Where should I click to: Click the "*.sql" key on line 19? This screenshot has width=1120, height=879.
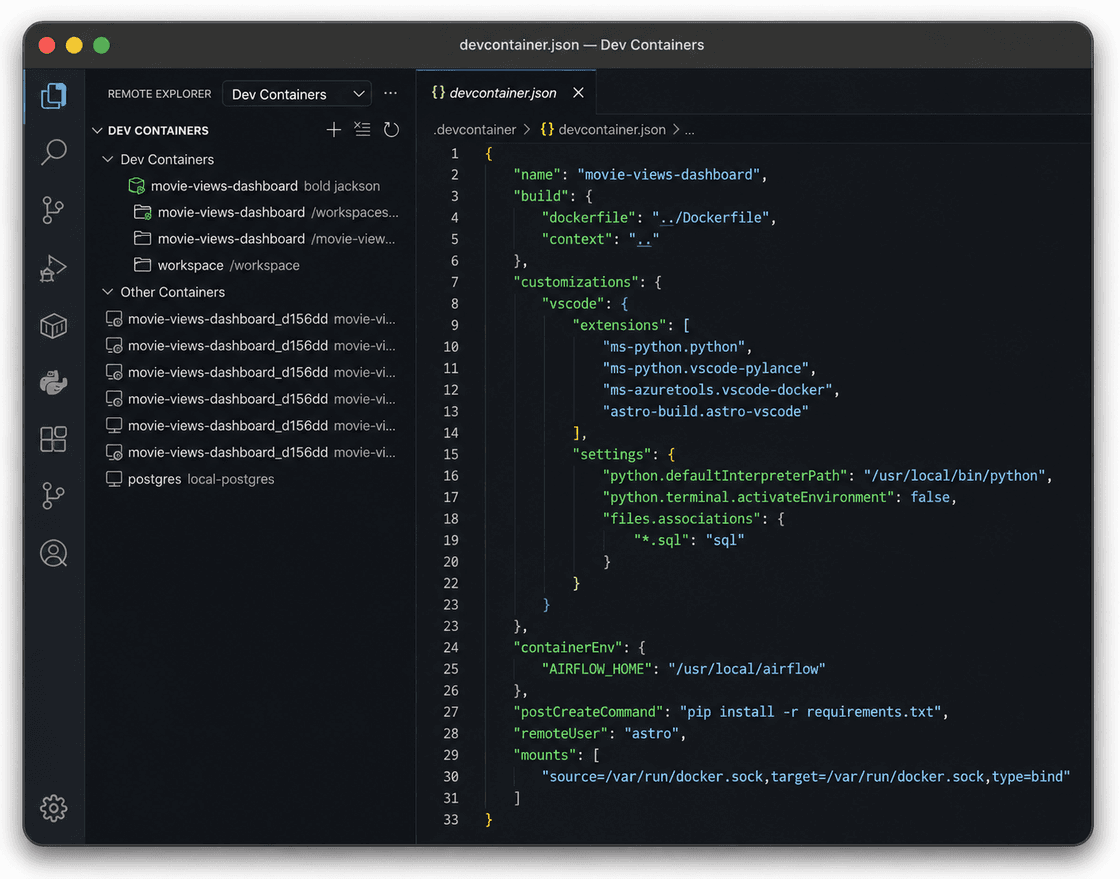coord(661,541)
